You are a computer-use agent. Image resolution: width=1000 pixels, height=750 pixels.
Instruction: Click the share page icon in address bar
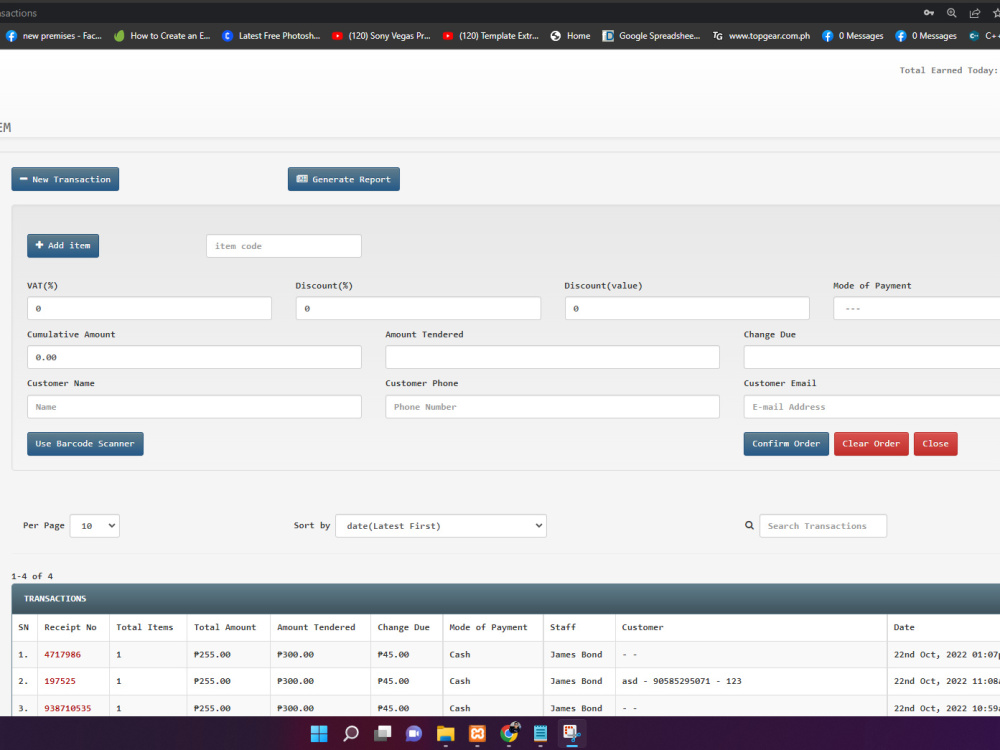click(x=974, y=13)
